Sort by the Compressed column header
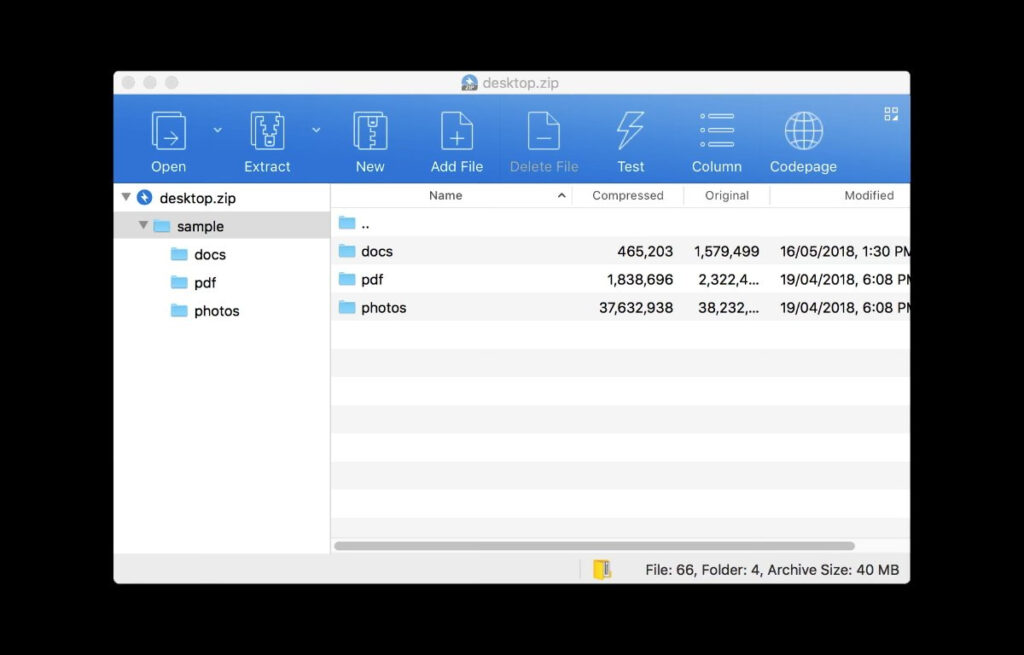This screenshot has width=1024, height=655. click(x=627, y=196)
